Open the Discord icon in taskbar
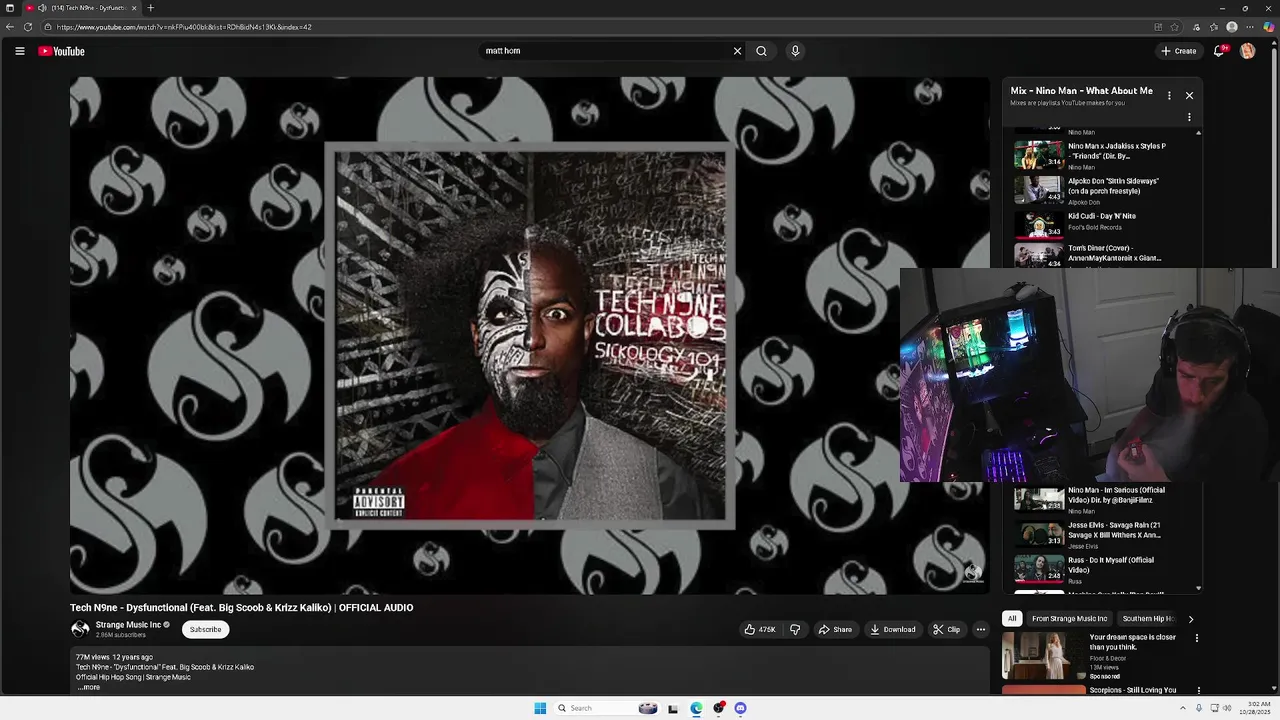 coord(740,708)
